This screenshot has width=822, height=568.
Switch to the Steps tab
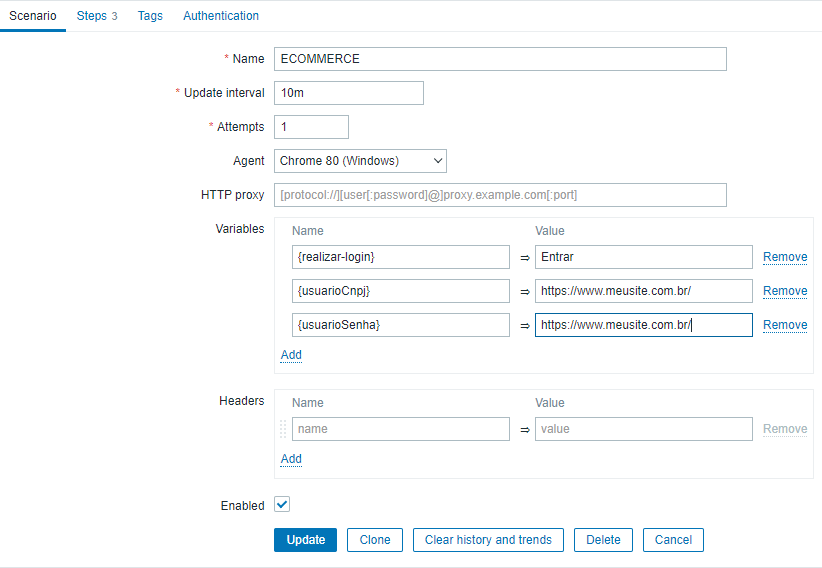97,16
